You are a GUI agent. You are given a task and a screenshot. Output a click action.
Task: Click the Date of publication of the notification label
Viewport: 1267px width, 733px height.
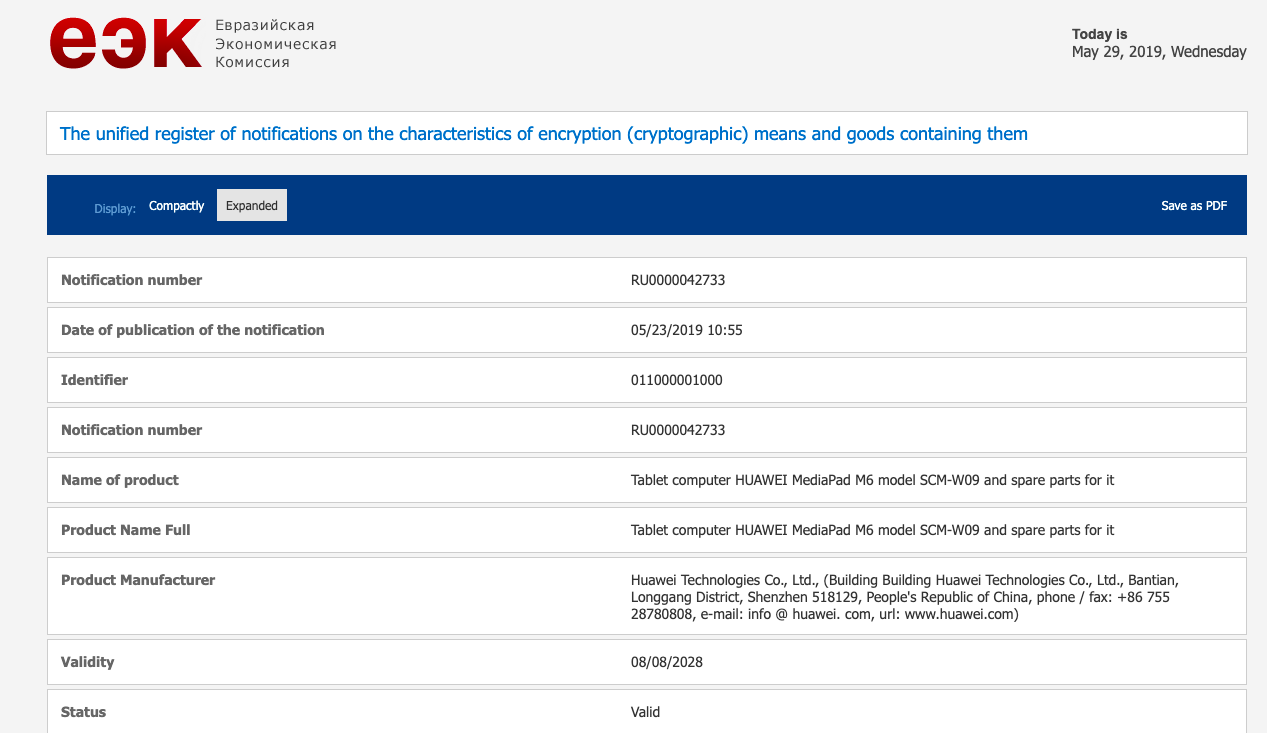coord(193,330)
